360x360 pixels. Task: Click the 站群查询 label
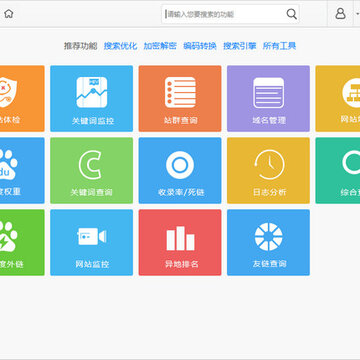point(180,120)
